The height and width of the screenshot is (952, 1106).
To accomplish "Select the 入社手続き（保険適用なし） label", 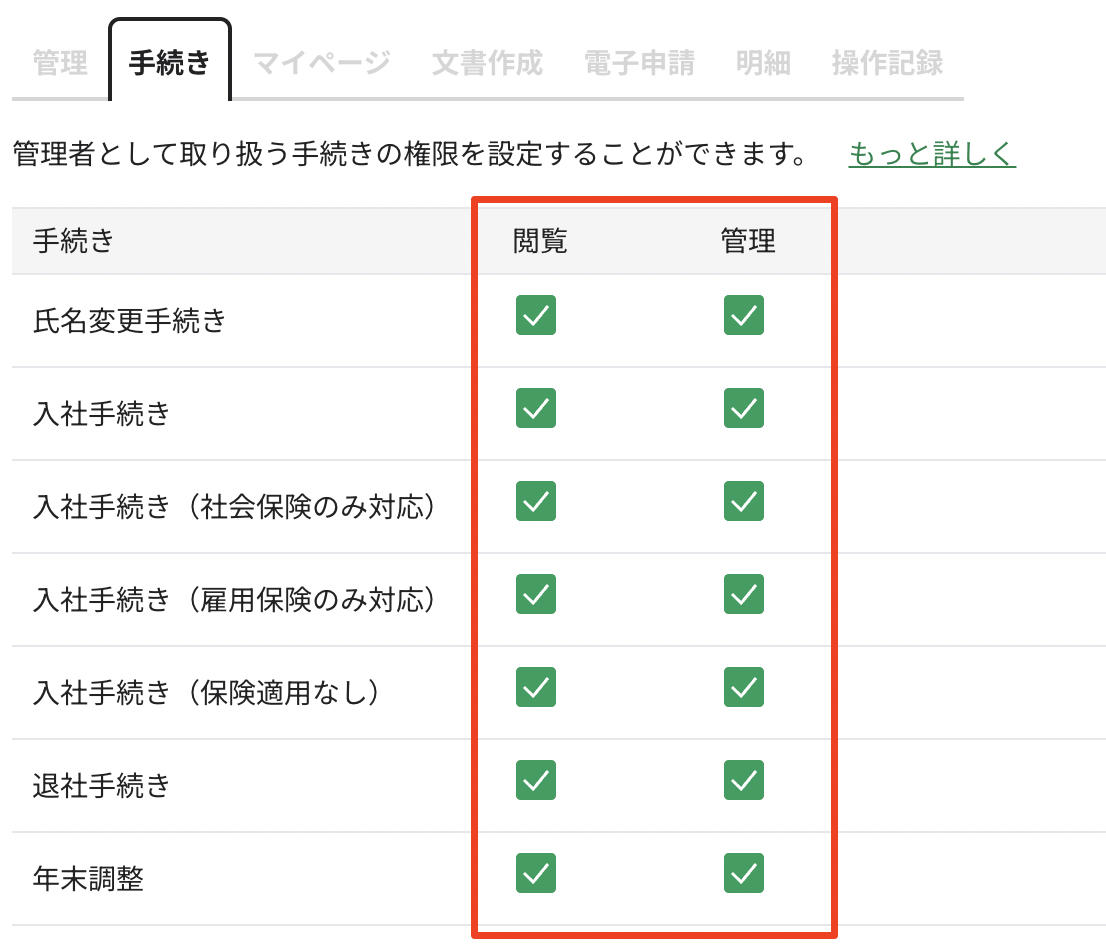I will coord(207,693).
